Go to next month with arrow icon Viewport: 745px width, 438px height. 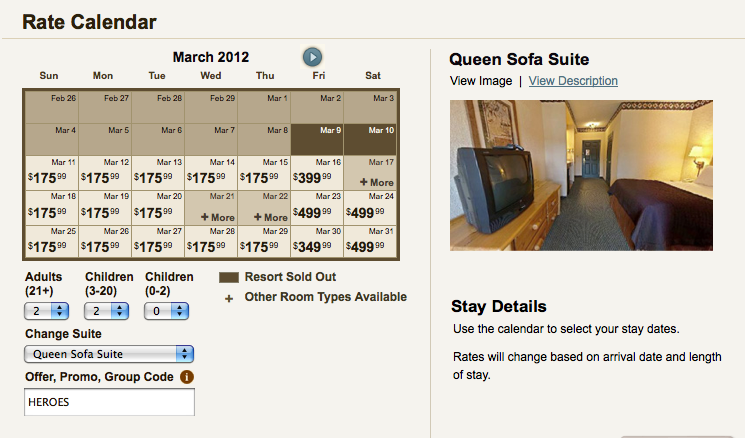tap(312, 57)
